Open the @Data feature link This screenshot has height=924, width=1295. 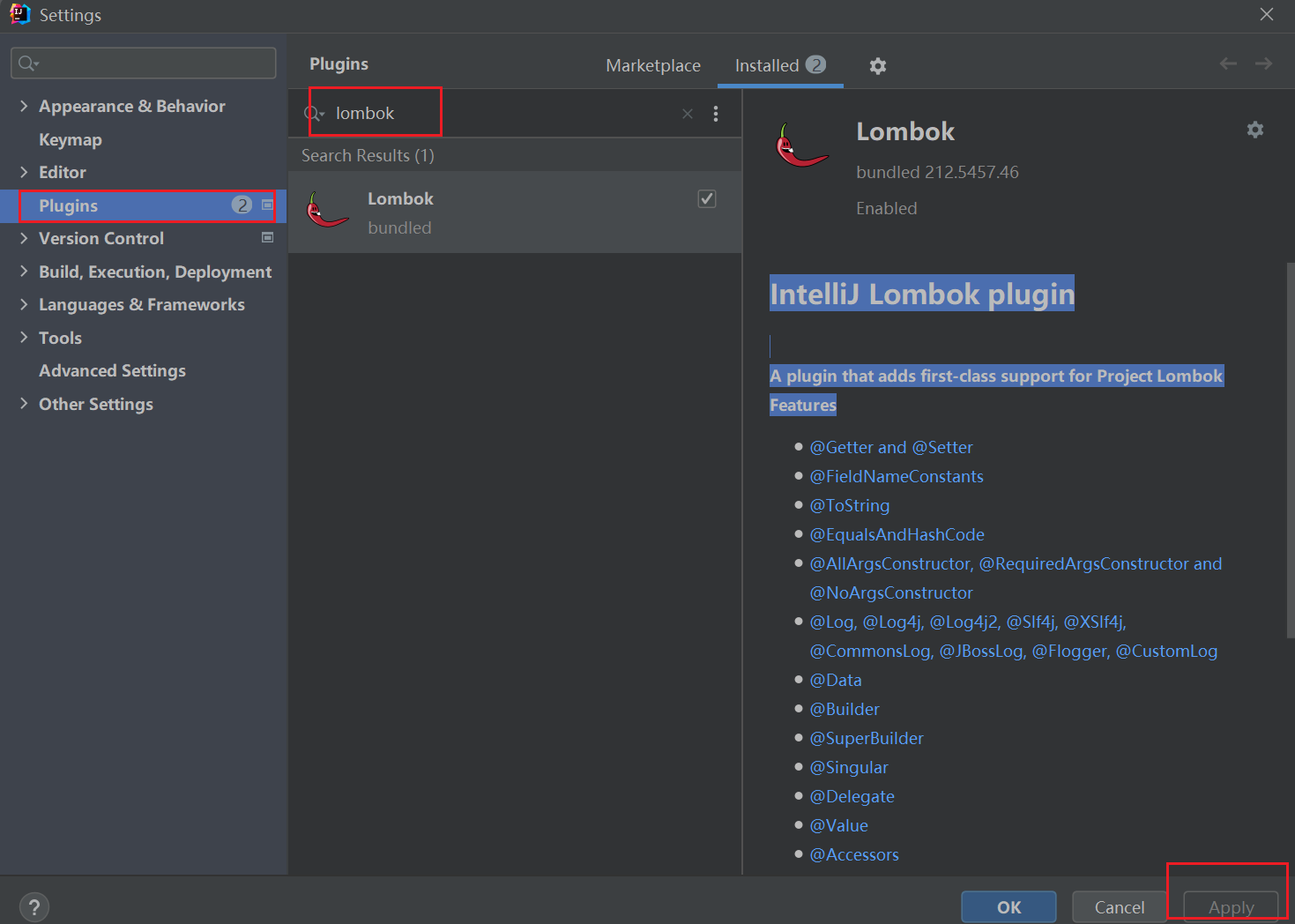pyautogui.click(x=836, y=680)
